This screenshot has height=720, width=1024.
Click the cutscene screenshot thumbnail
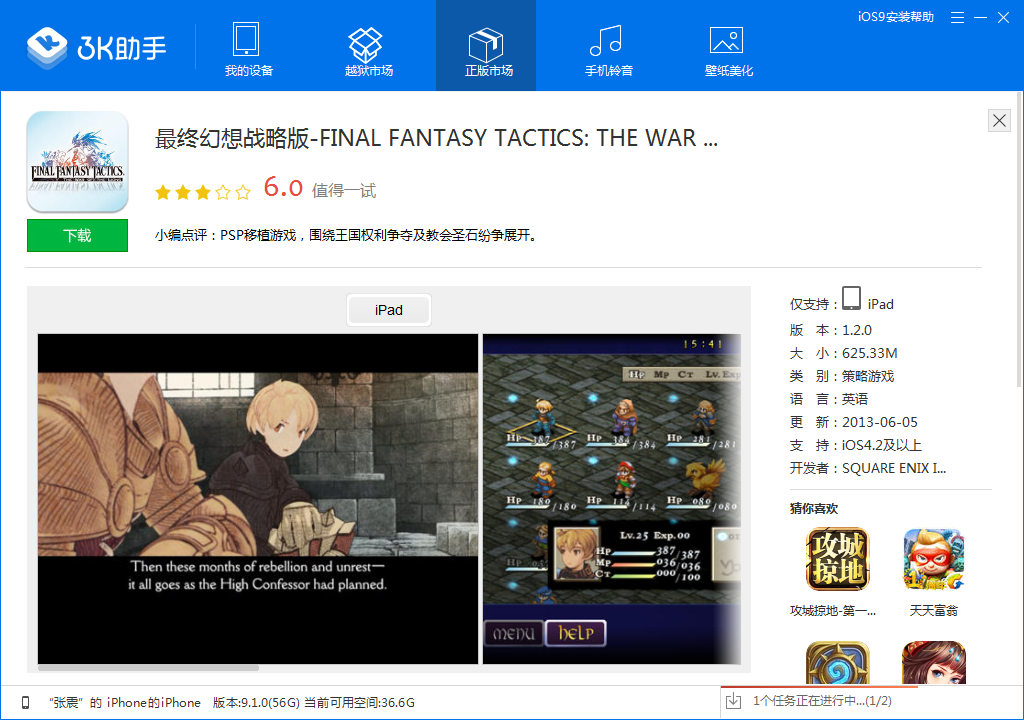pyautogui.click(x=258, y=499)
